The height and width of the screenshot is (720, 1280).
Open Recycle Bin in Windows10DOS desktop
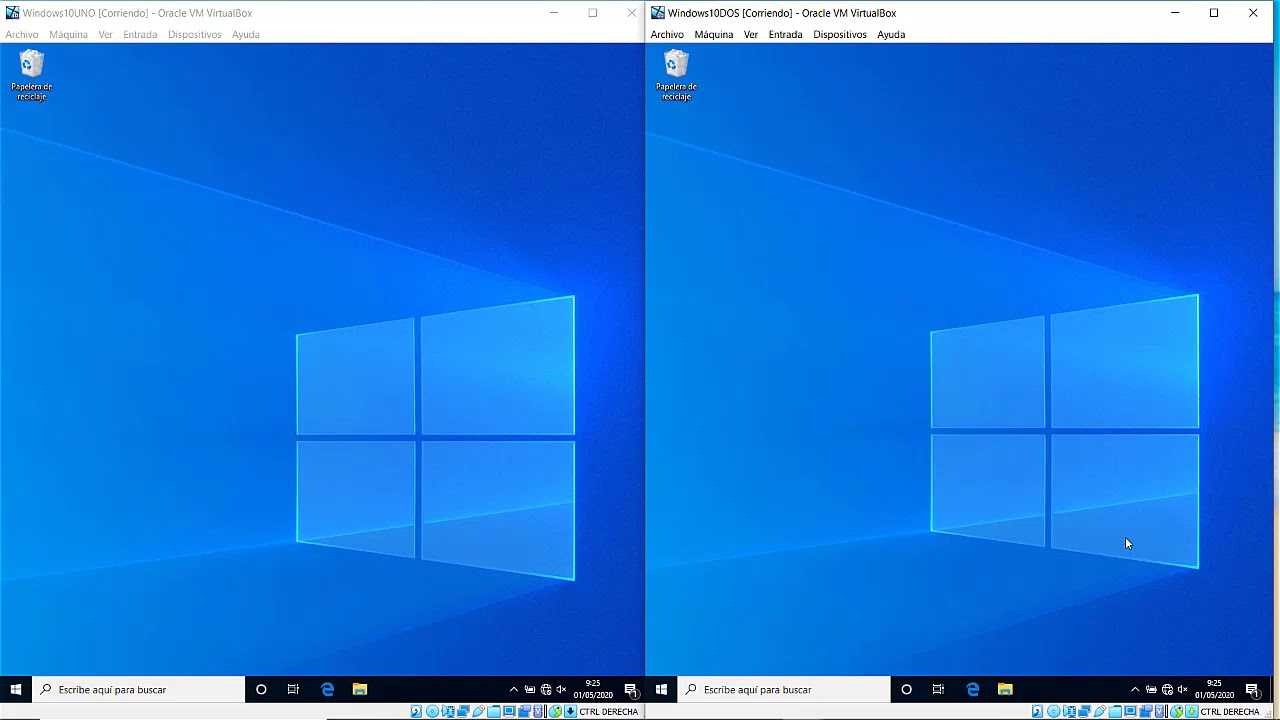(677, 75)
